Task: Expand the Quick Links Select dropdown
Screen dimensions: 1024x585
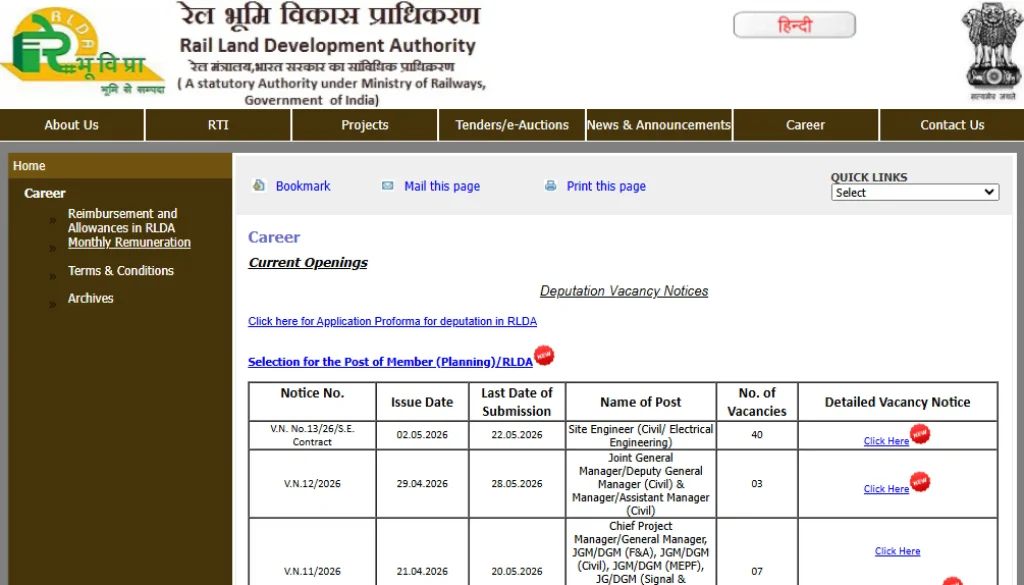Action: [x=915, y=193]
